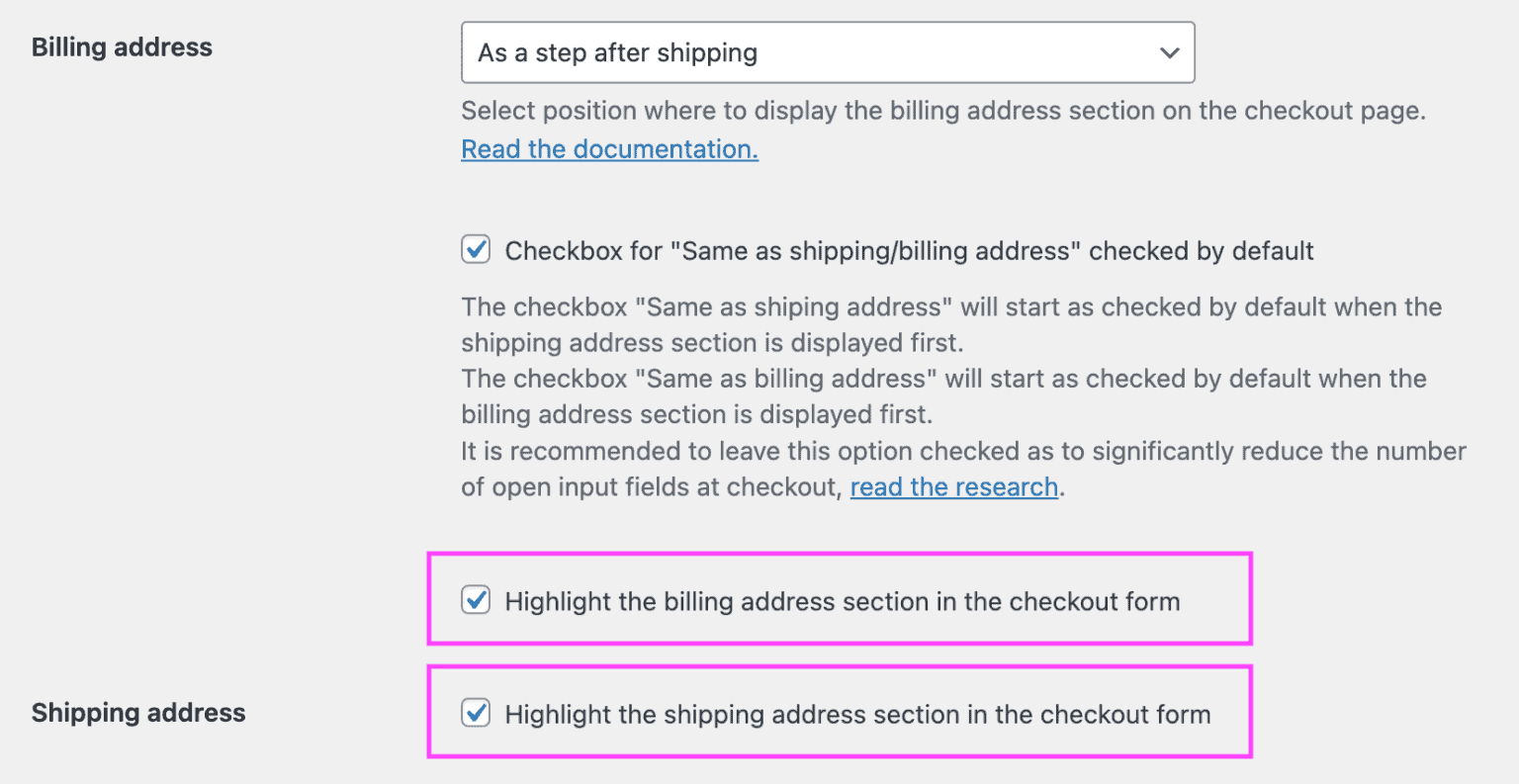Click the pink-outlined shipping address highlight row
This screenshot has height=784, width=1519.
840,712
